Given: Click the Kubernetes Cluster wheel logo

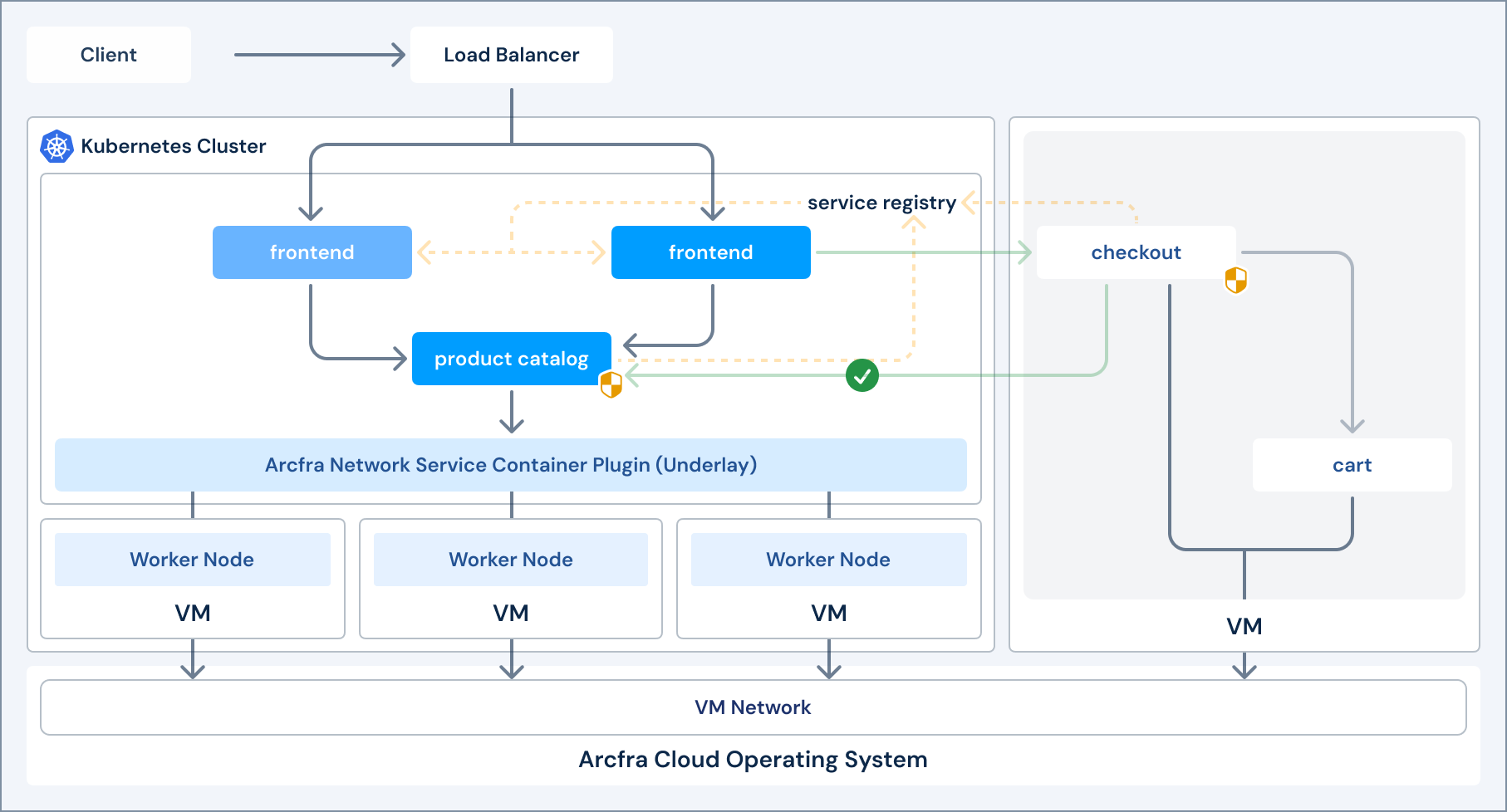Looking at the screenshot, I should [x=56, y=147].
